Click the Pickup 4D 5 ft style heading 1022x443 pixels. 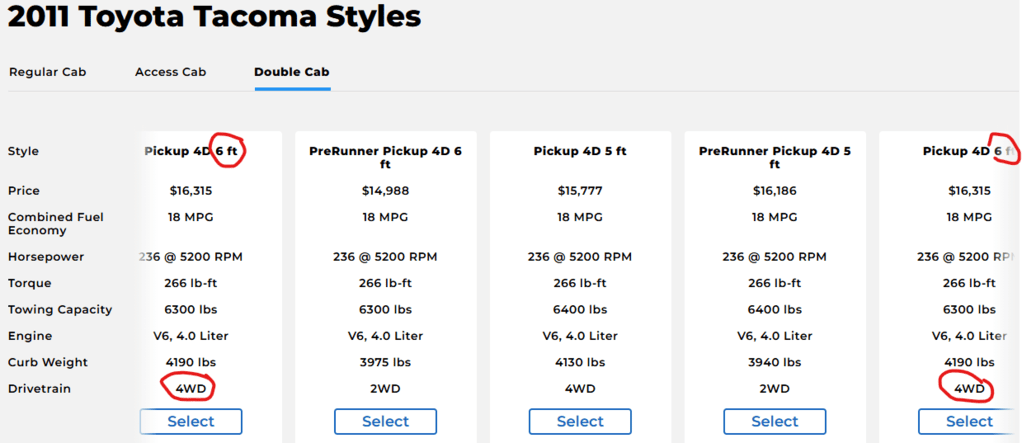[580, 151]
